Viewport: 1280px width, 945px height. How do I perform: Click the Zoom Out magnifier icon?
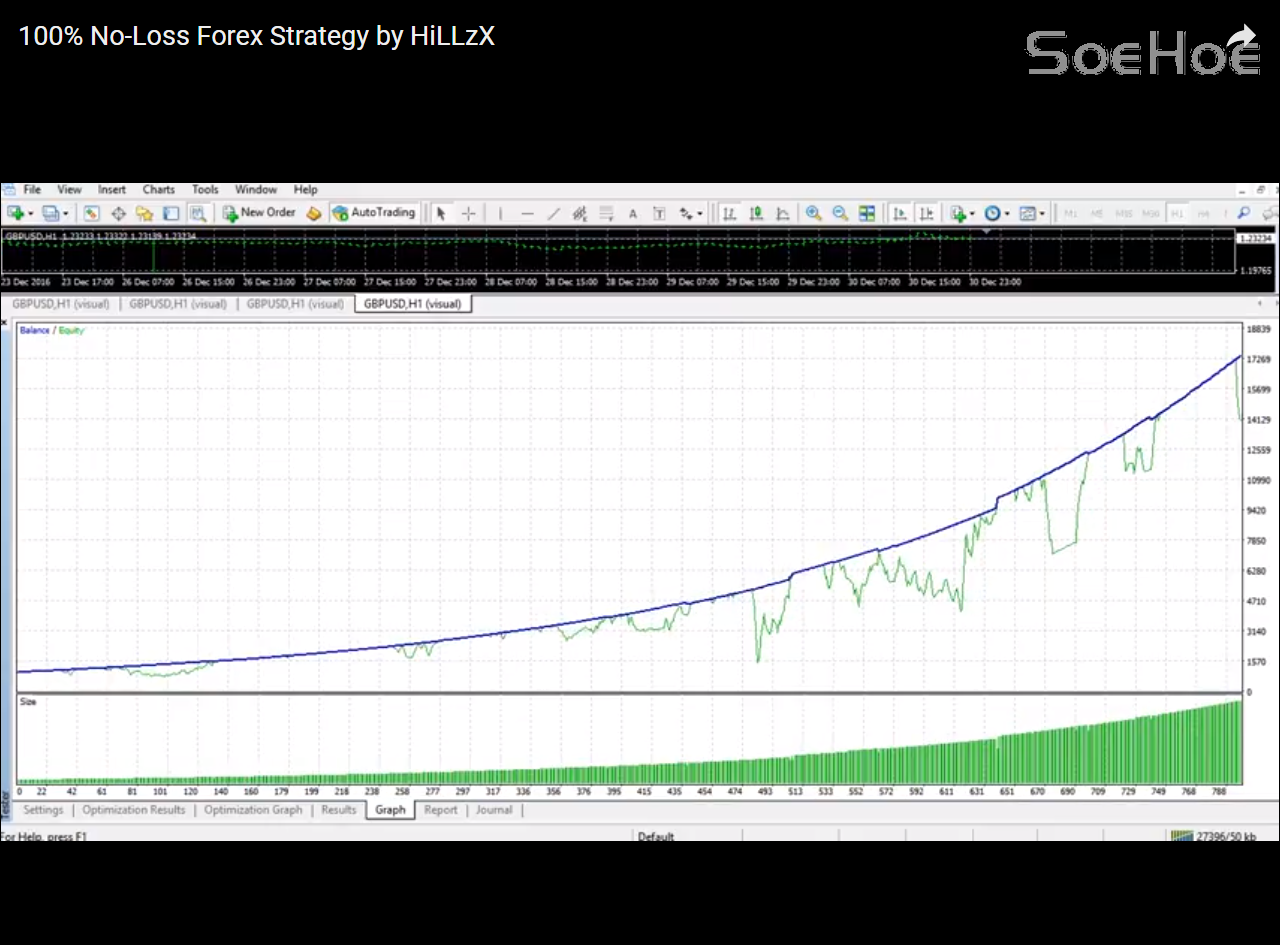840,213
